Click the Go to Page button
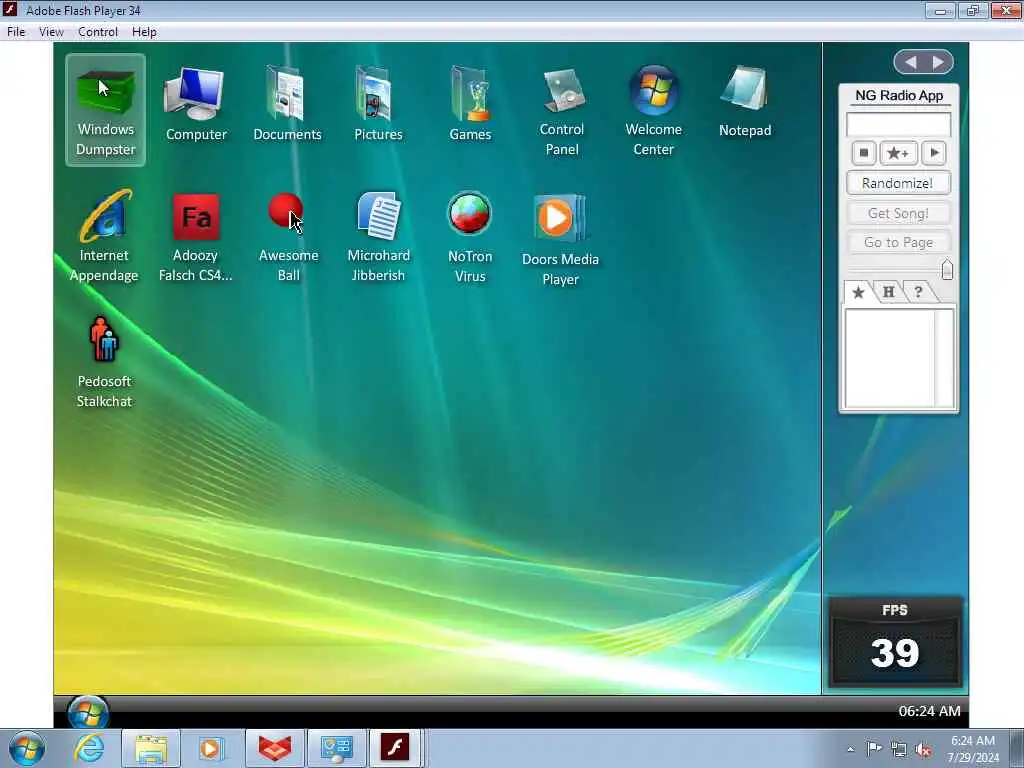The width and height of the screenshot is (1024, 768). pyautogui.click(x=898, y=242)
